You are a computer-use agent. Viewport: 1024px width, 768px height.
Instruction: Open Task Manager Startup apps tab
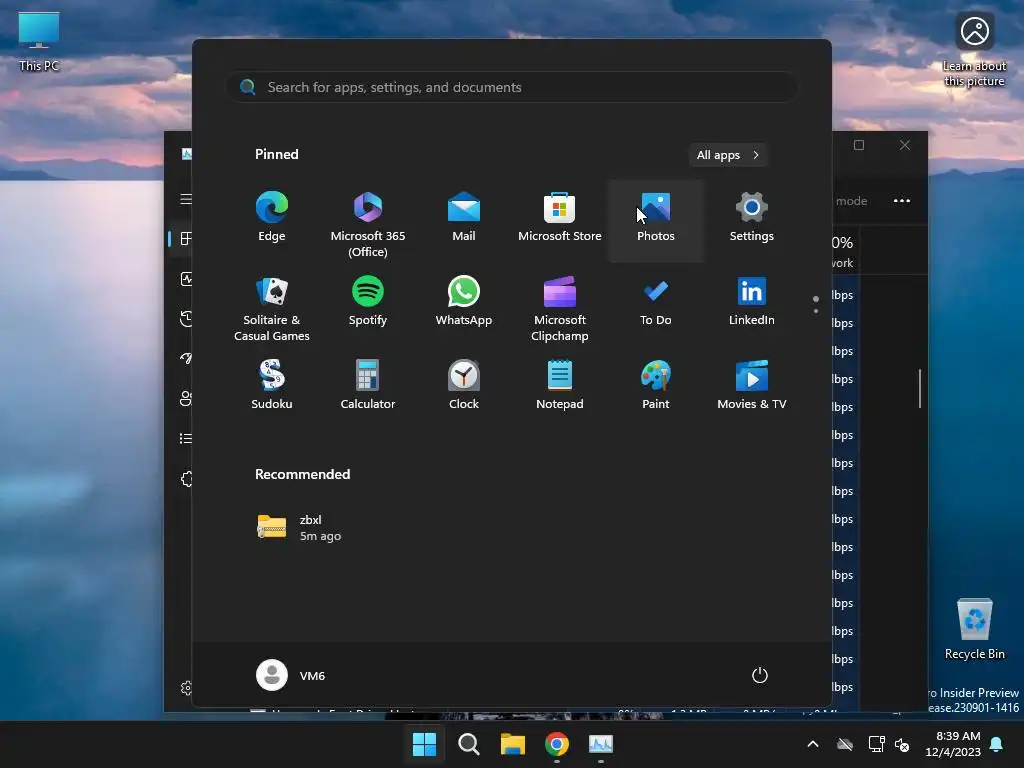186,359
